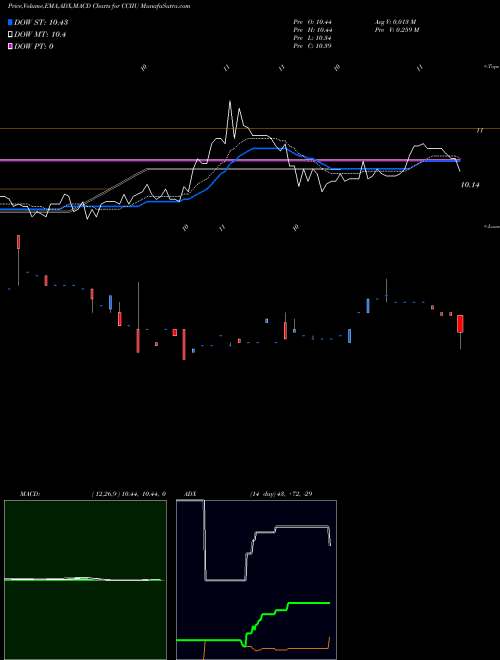This screenshot has width=500, height=660.
Task: Select the 'DOW MT: 10.4' legend text
Action: coord(40,35)
